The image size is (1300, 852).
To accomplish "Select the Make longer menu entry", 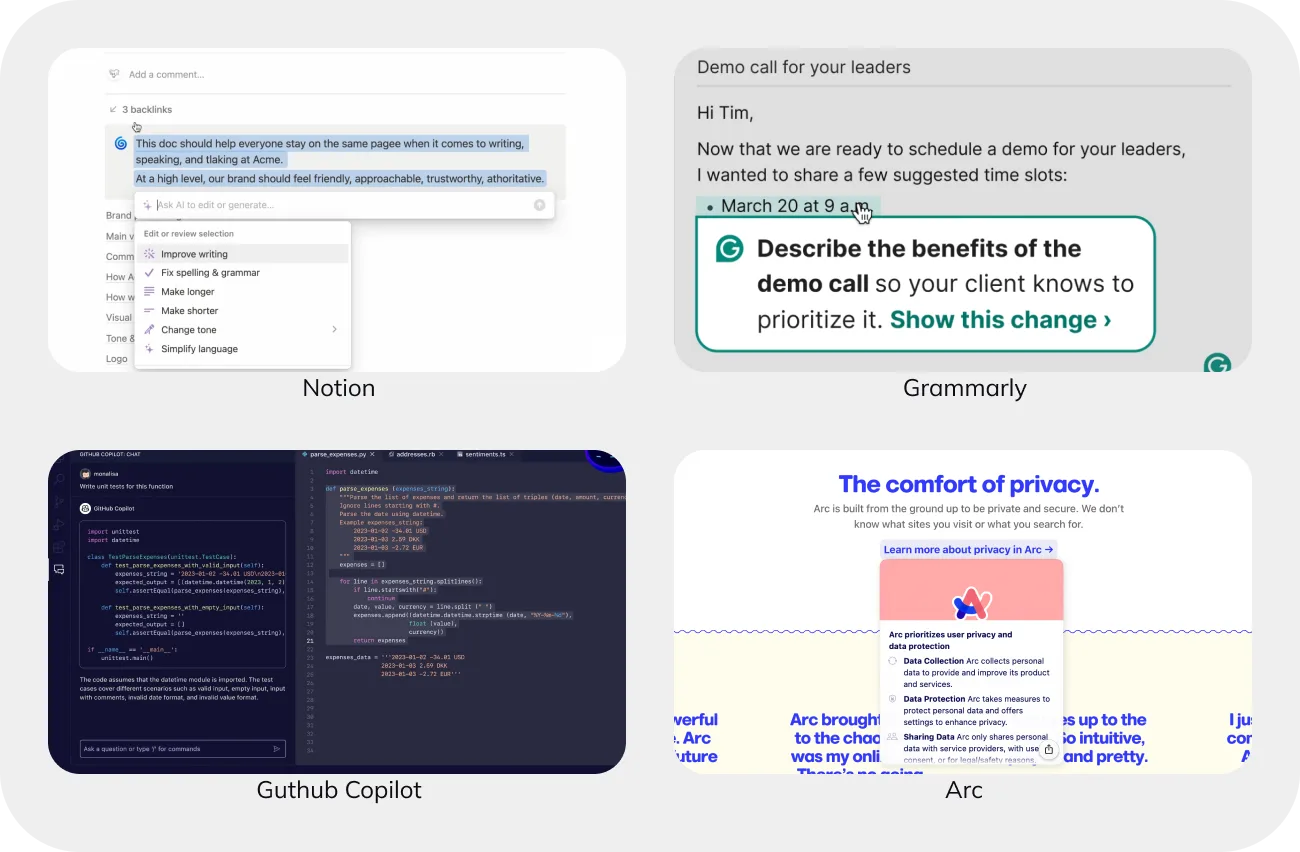I will (243, 292).
